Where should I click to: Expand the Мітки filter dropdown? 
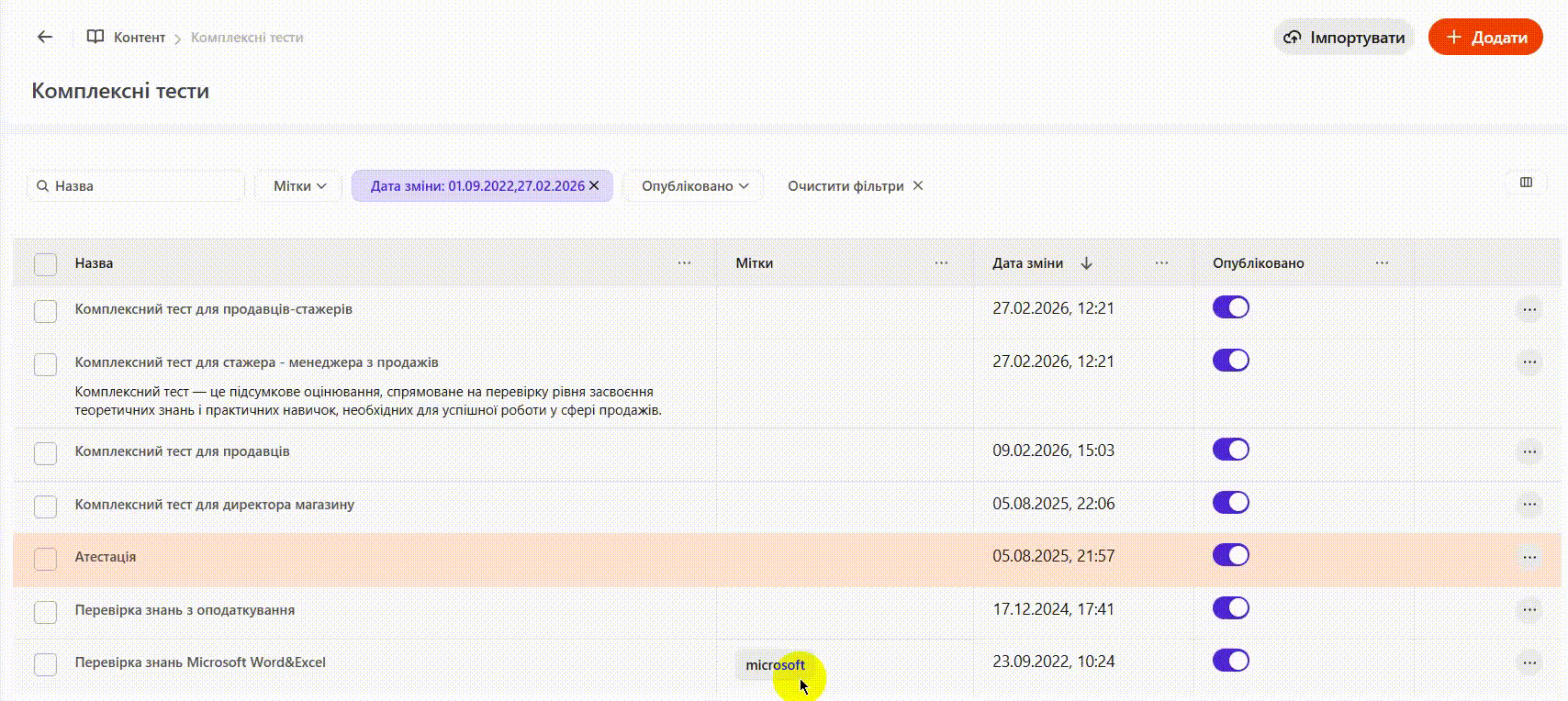click(299, 186)
